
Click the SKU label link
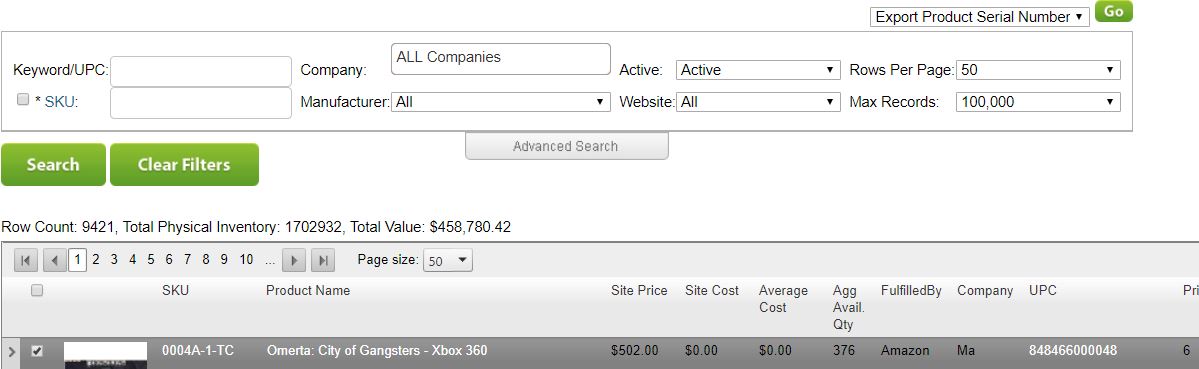(x=60, y=102)
